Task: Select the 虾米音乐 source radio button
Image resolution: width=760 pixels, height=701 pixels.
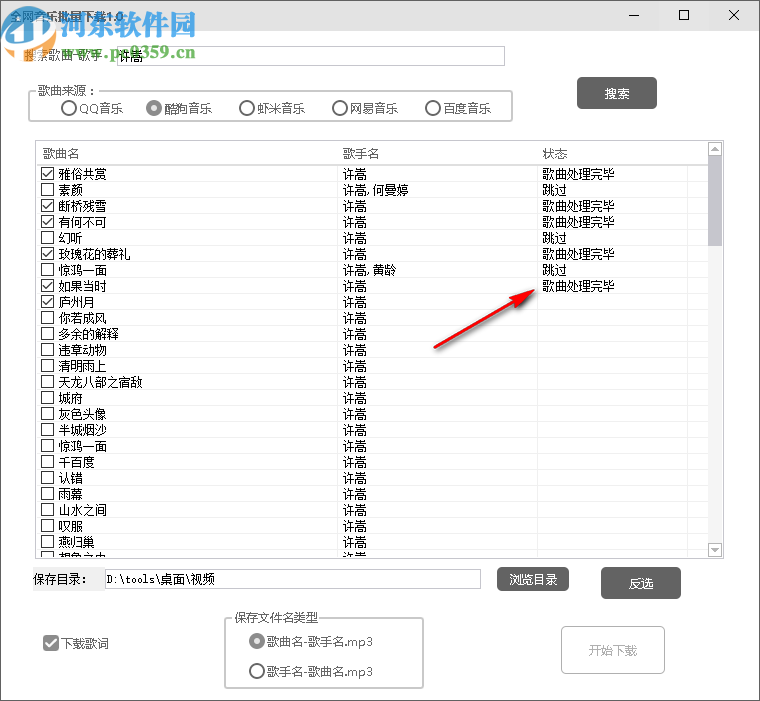Action: coord(247,108)
